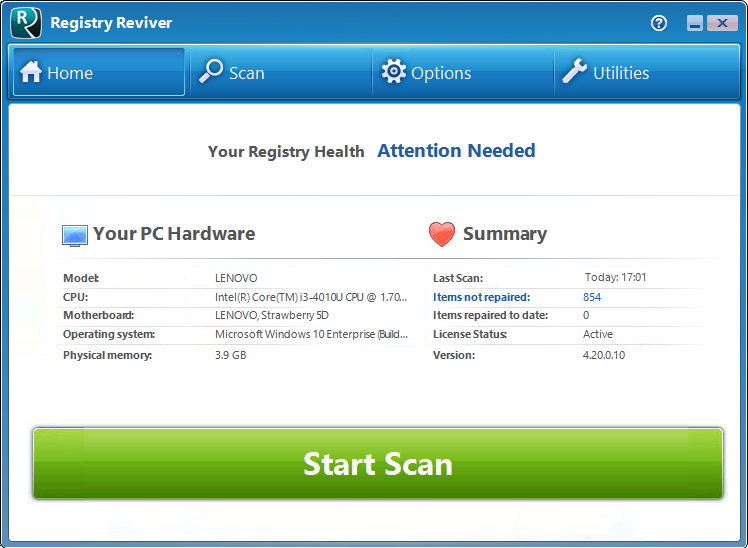The image size is (748, 548).
Task: Click the 3.9 GB physical memory value
Action: click(x=230, y=355)
